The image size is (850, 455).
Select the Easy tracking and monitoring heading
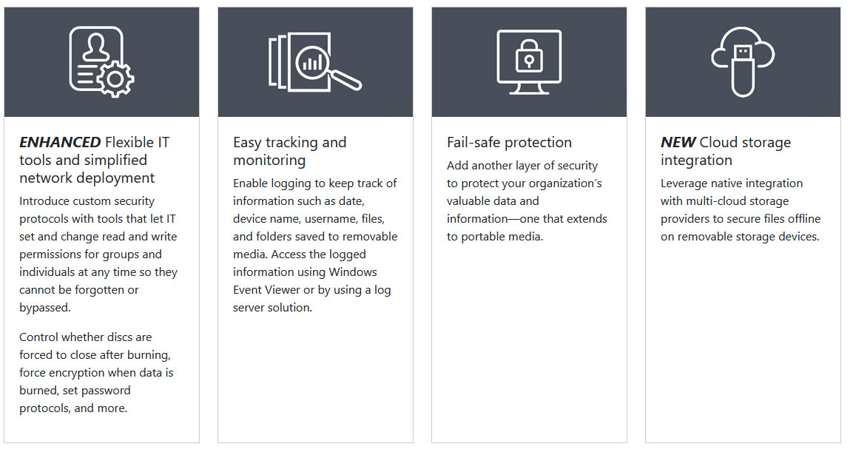[x=289, y=151]
